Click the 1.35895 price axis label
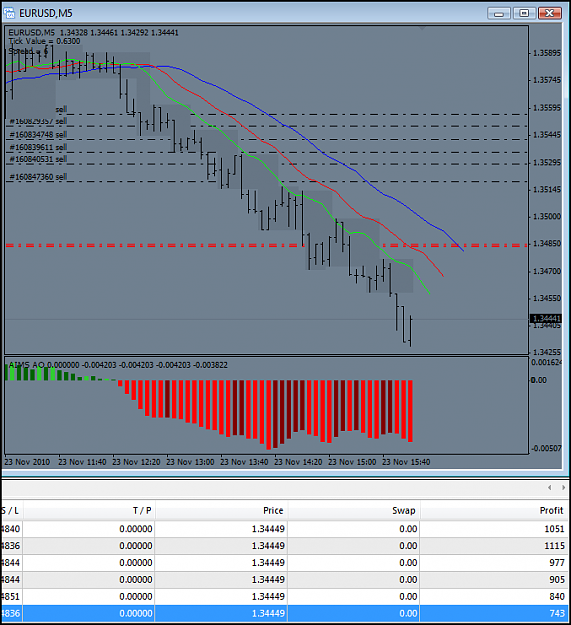This screenshot has height=625, width=571. (x=547, y=53)
